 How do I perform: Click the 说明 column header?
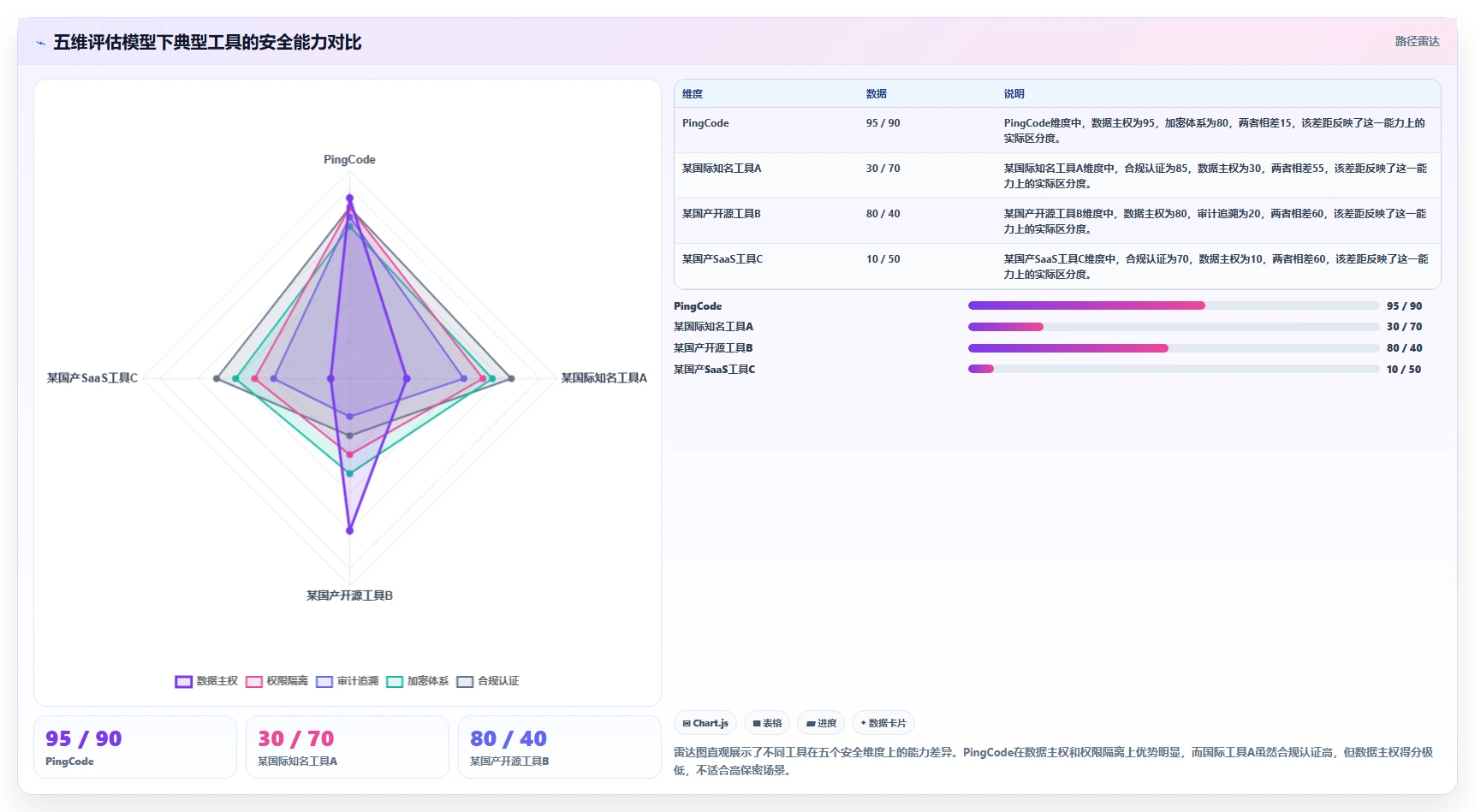point(1014,94)
